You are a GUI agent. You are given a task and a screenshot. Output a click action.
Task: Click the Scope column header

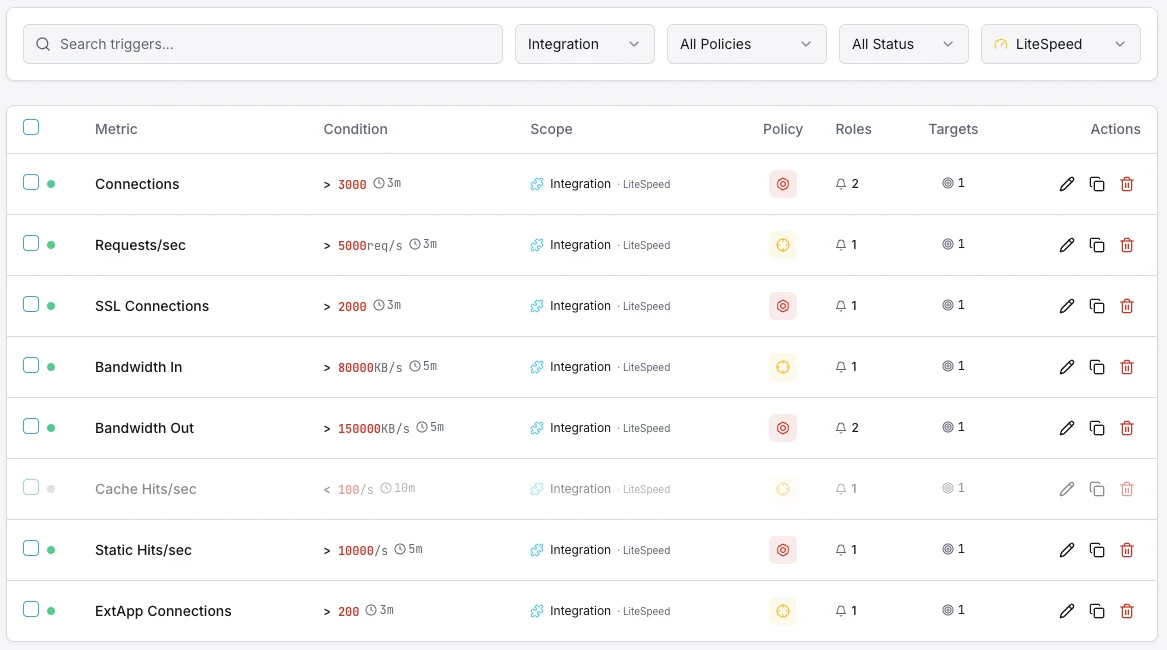[551, 129]
